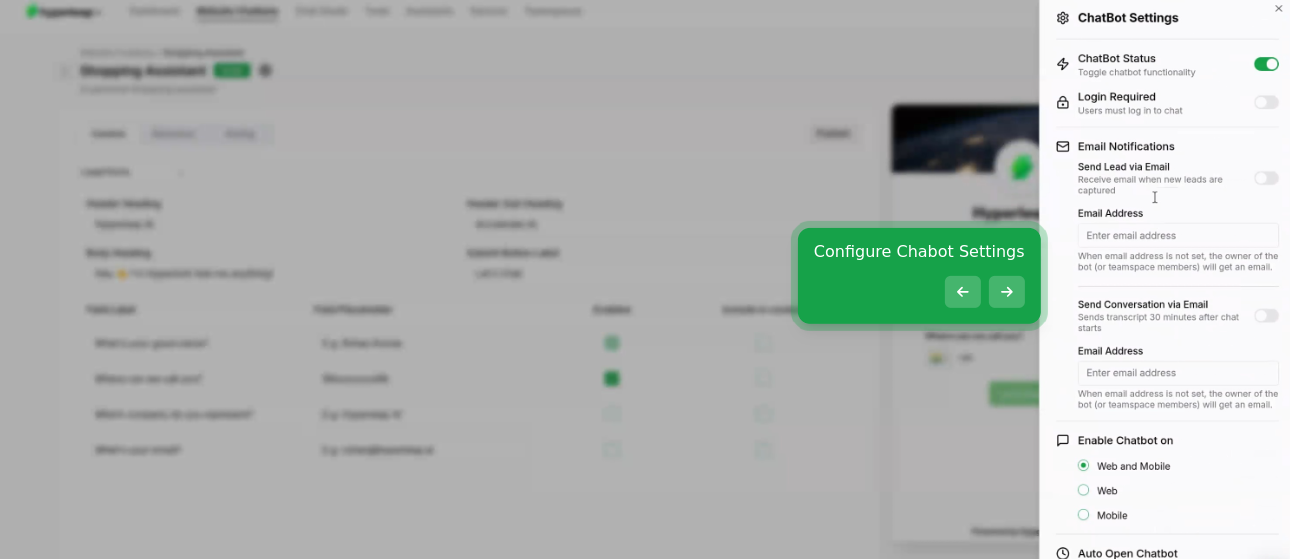Go back with the left arrow in the green tooltip

962,292
